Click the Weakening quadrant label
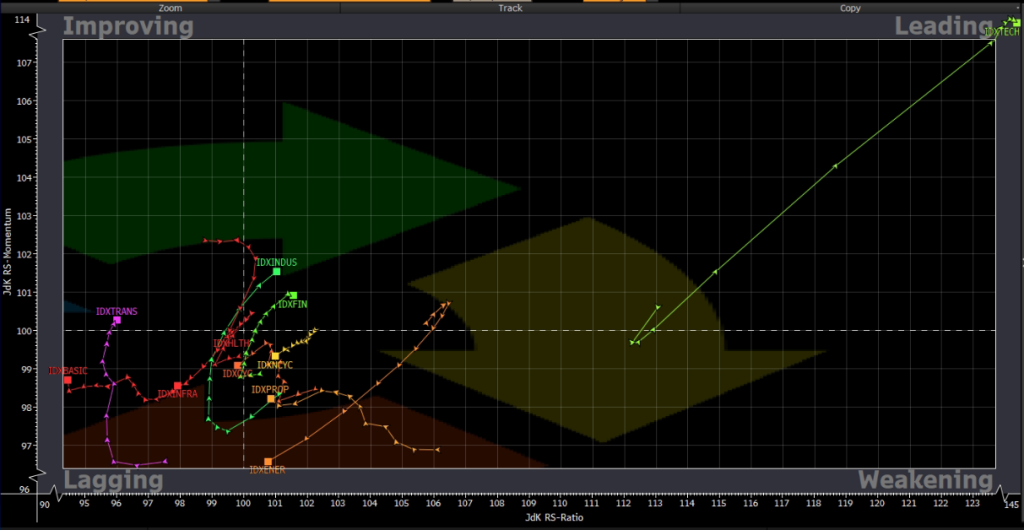 pyautogui.click(x=925, y=480)
